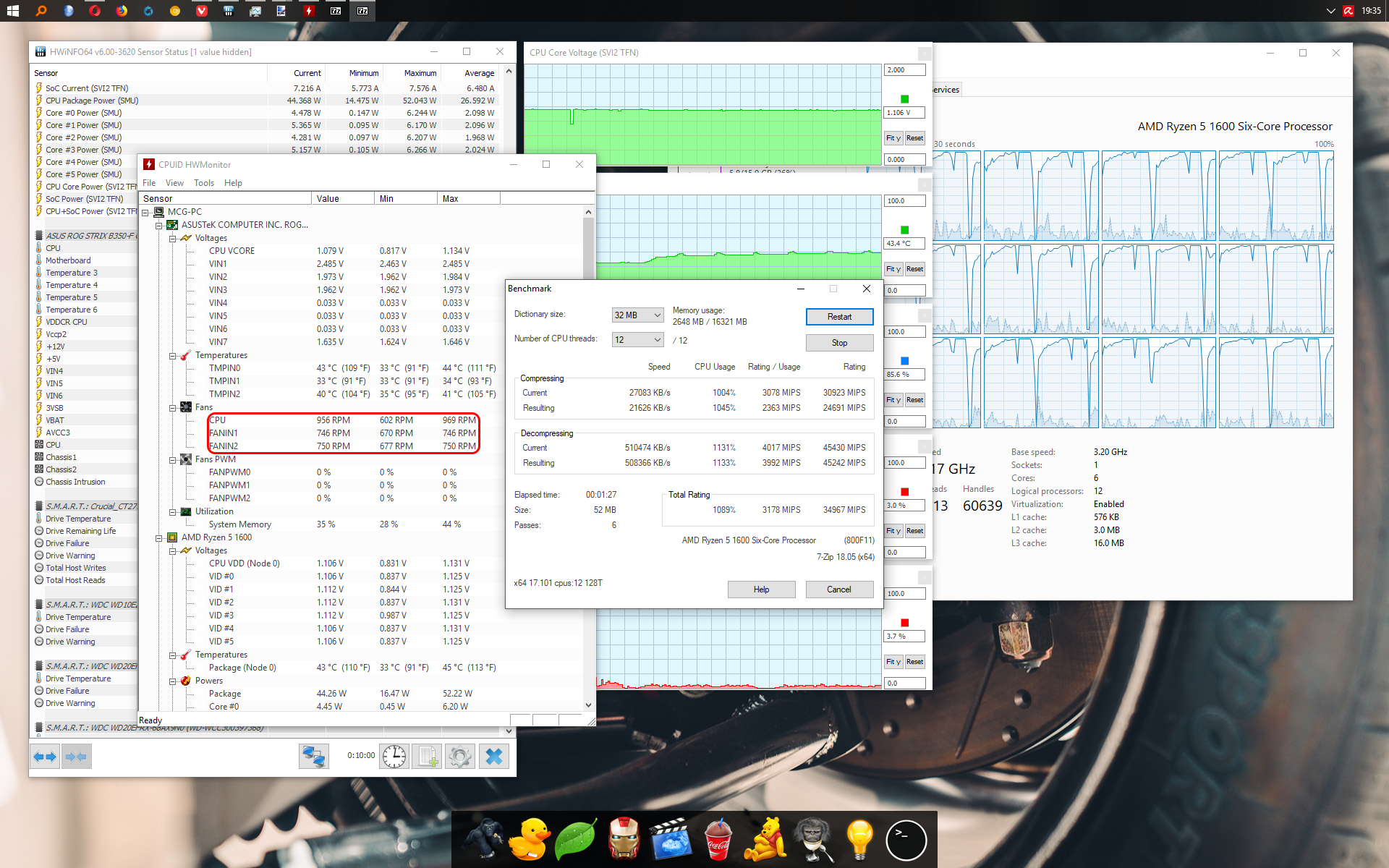
Task: Click the Windows Start button
Action: tap(13, 10)
